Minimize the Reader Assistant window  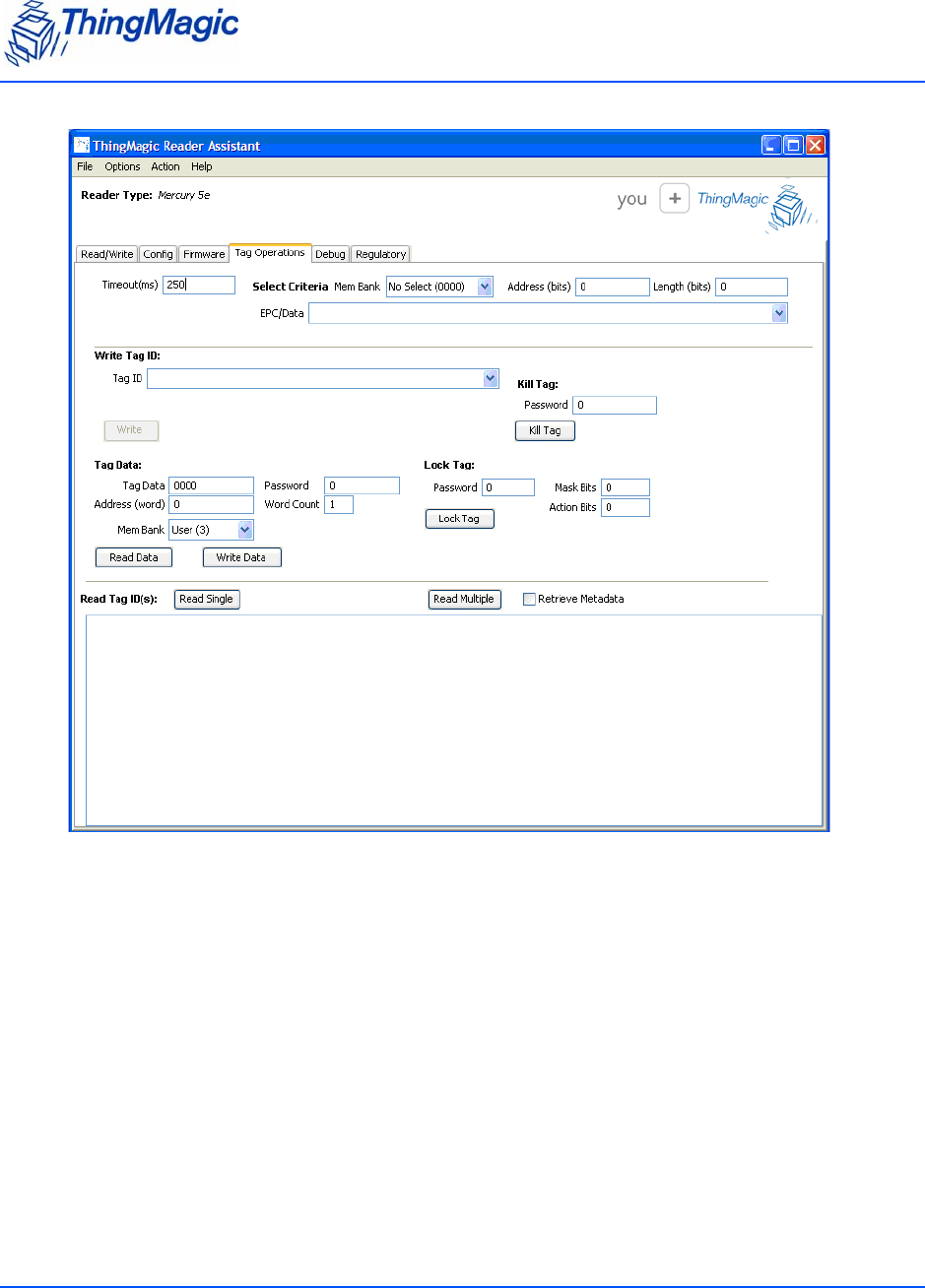tap(770, 145)
